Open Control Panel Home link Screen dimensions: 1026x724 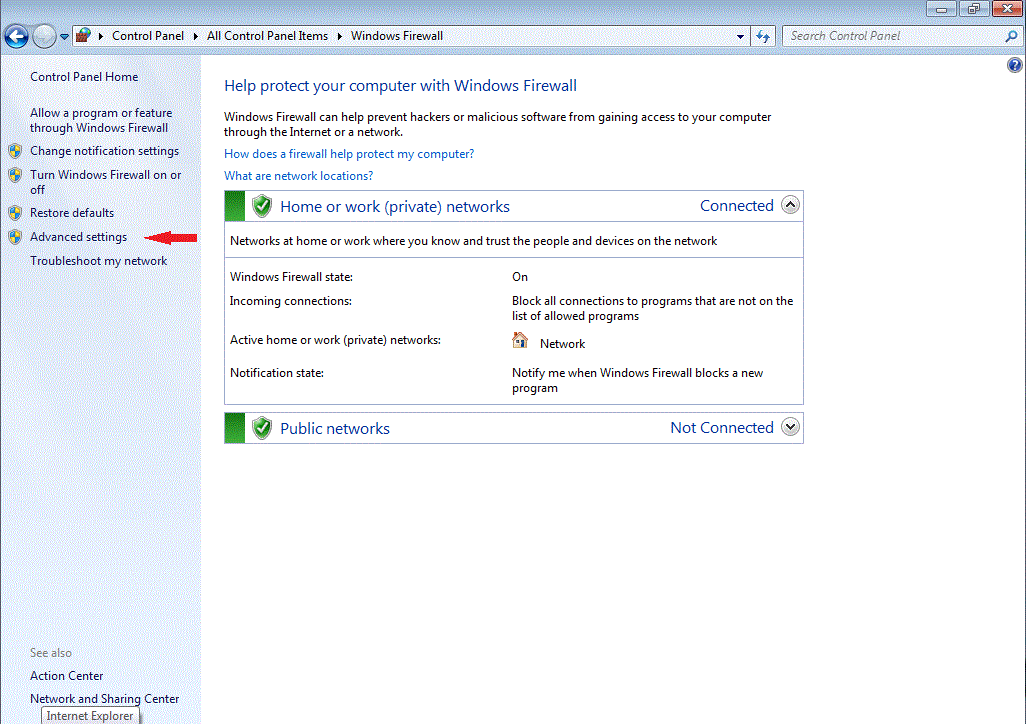pos(84,77)
